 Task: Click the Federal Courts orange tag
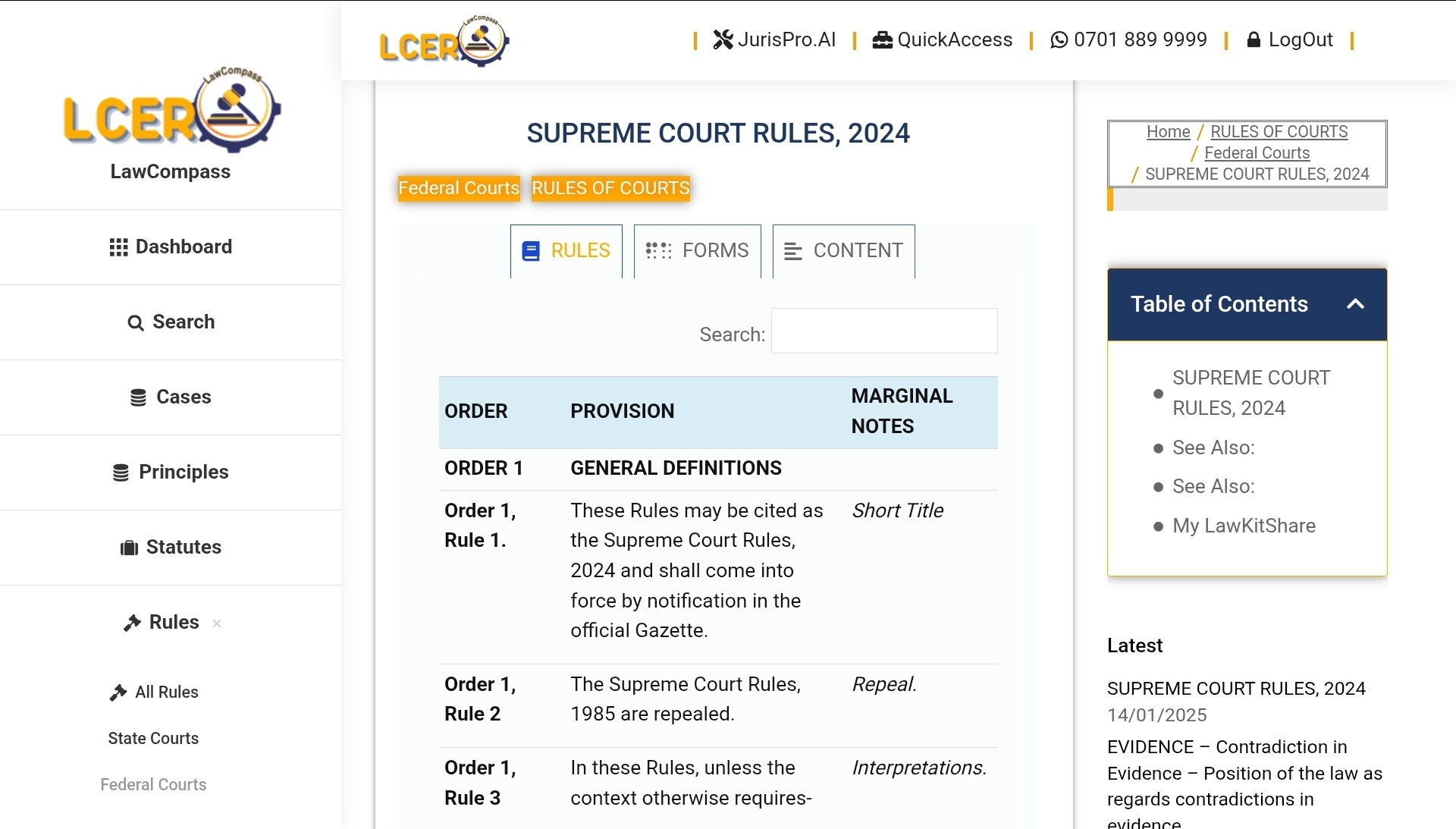point(459,188)
